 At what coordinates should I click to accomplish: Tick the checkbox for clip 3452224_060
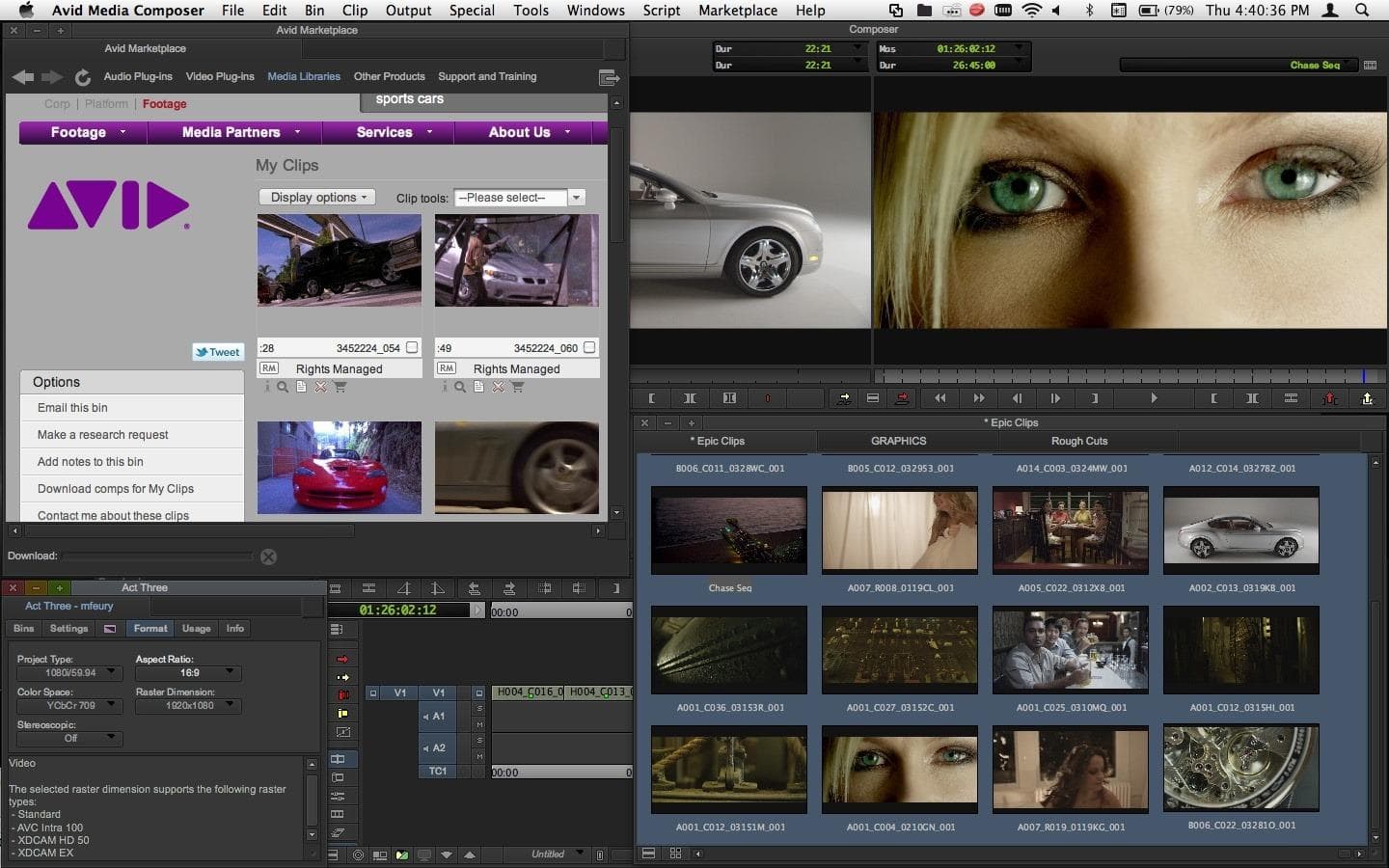pos(589,347)
